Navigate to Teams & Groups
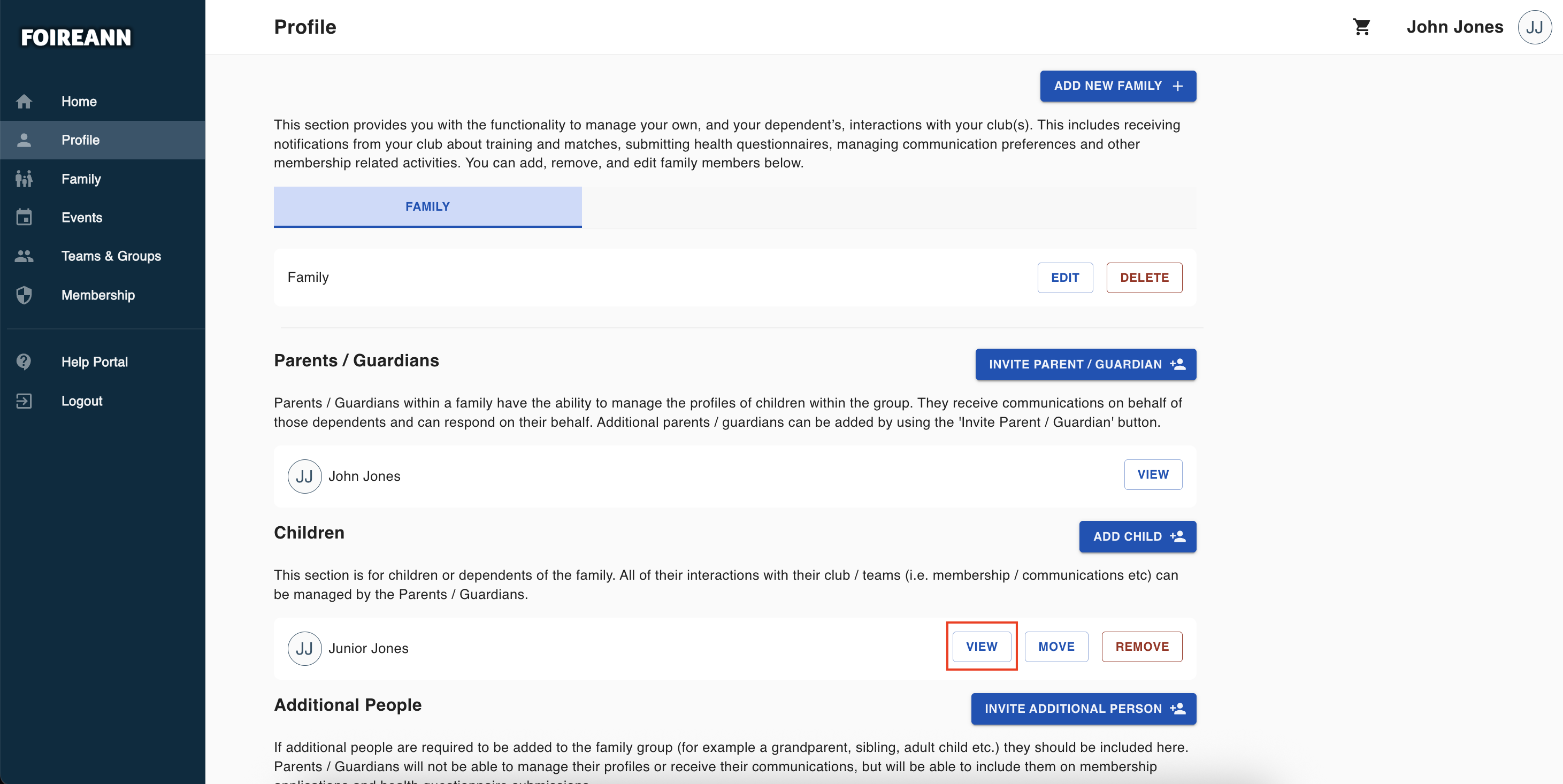Image resolution: width=1563 pixels, height=784 pixels. click(103, 256)
